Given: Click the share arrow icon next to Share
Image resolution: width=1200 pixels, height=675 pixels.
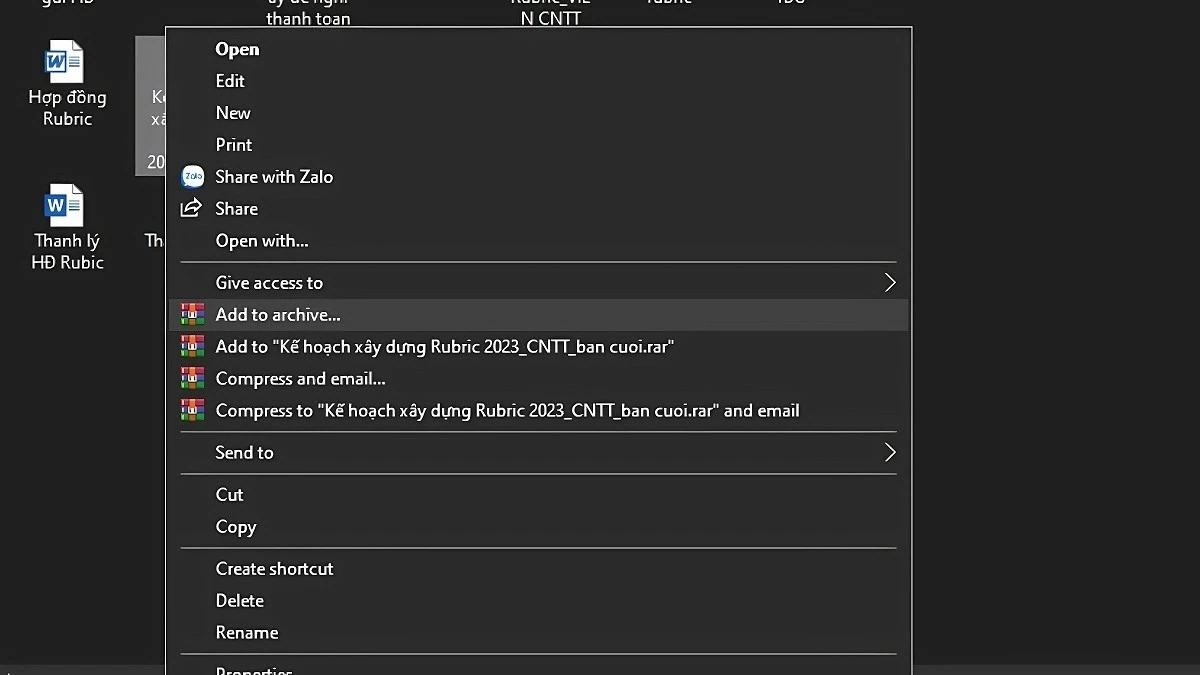Looking at the screenshot, I should coord(191,209).
